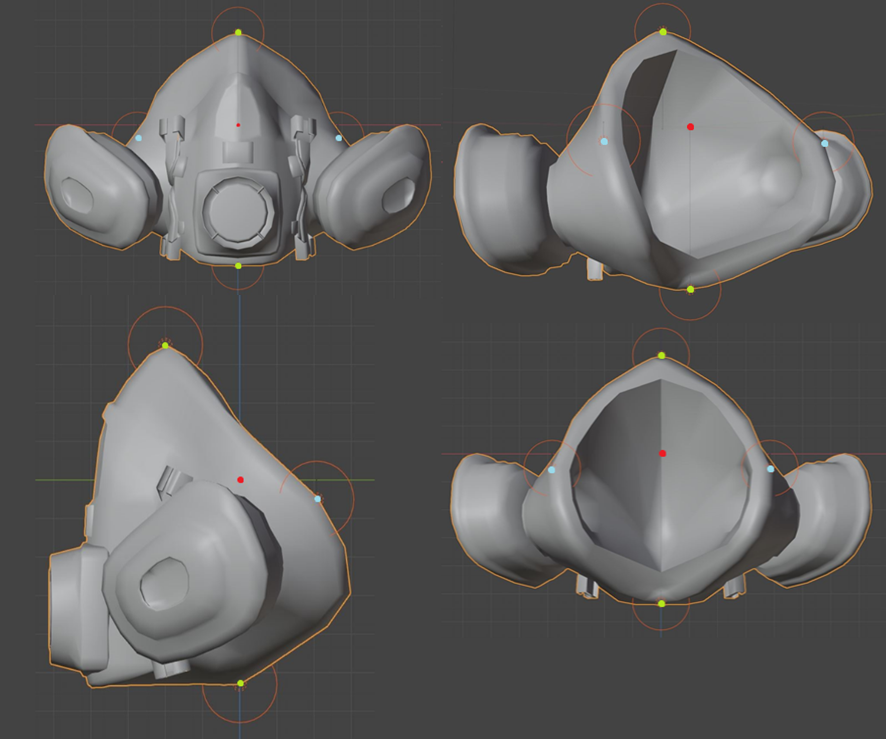Click red center point in side view
The image size is (886, 739).
click(241, 480)
